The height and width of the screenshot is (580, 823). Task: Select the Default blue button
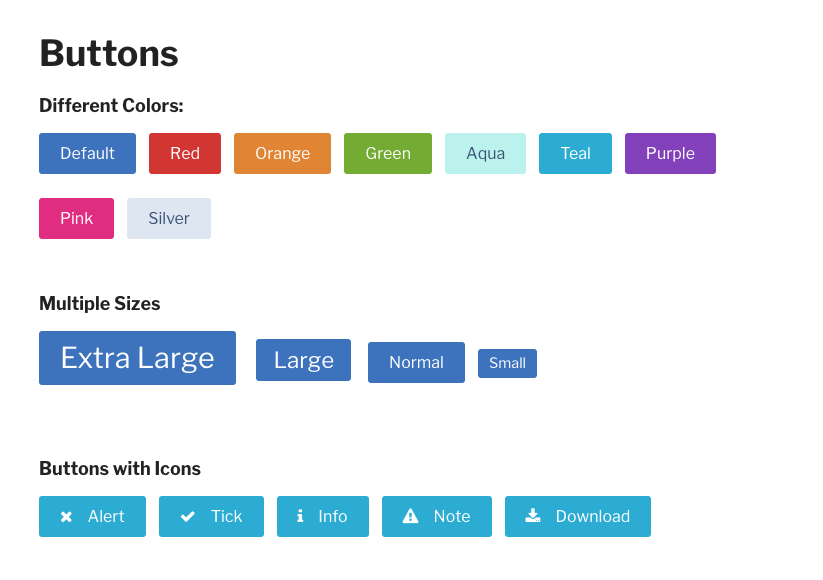click(x=88, y=153)
